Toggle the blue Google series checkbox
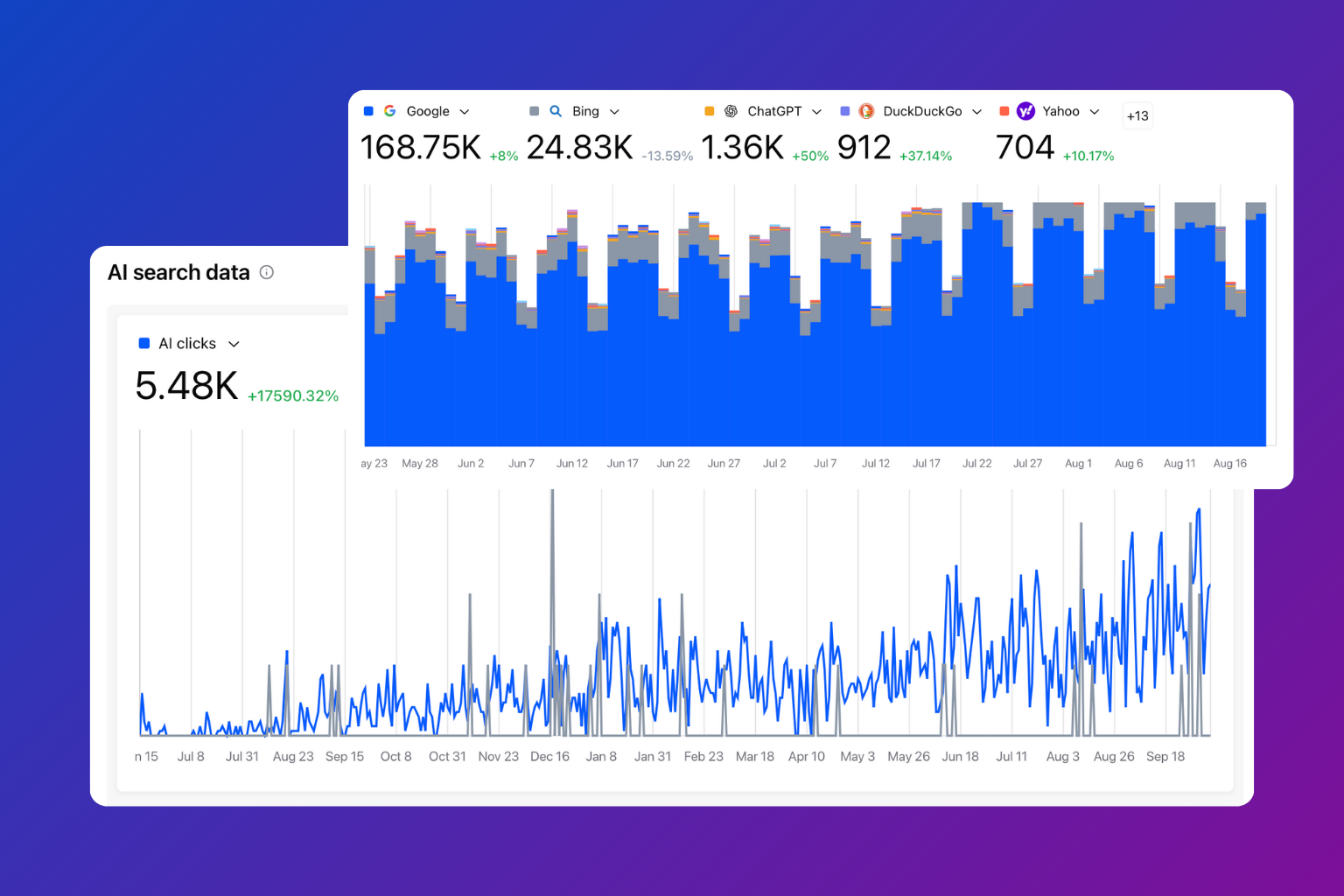This screenshot has height=896, width=1344. pyautogui.click(x=368, y=111)
